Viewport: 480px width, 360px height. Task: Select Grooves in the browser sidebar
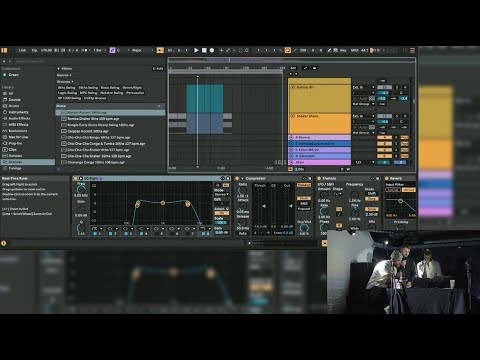coord(28,162)
